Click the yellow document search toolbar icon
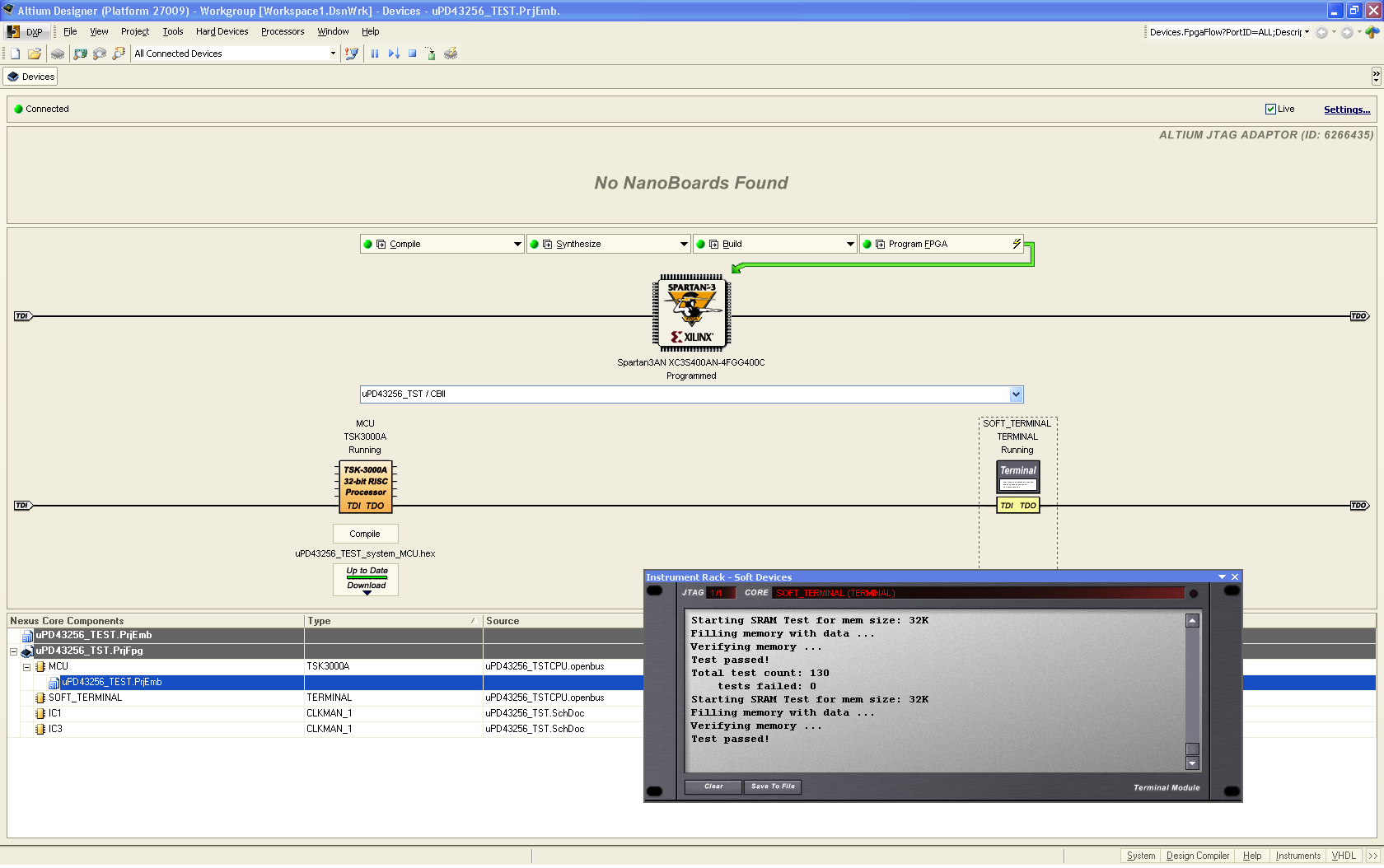1384x868 pixels. (119, 54)
